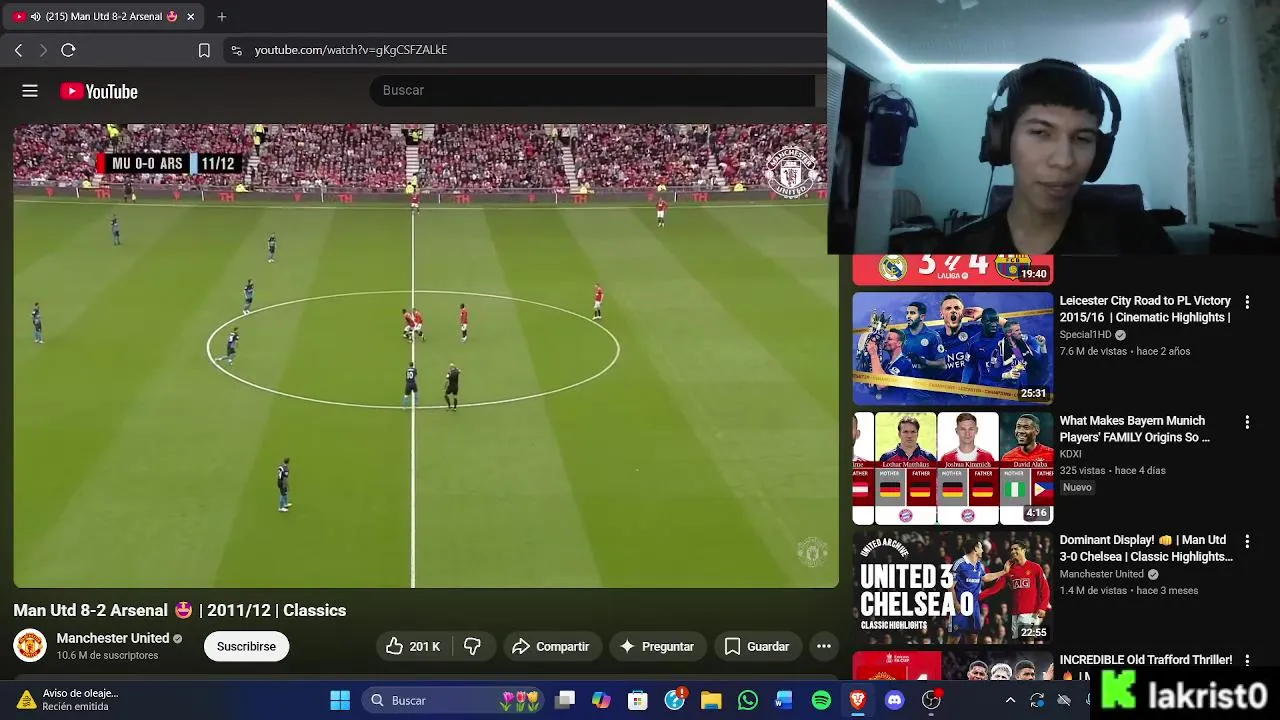Open the Aviso de oleaje weather widget
Image resolution: width=1280 pixels, height=720 pixels.
click(70, 700)
